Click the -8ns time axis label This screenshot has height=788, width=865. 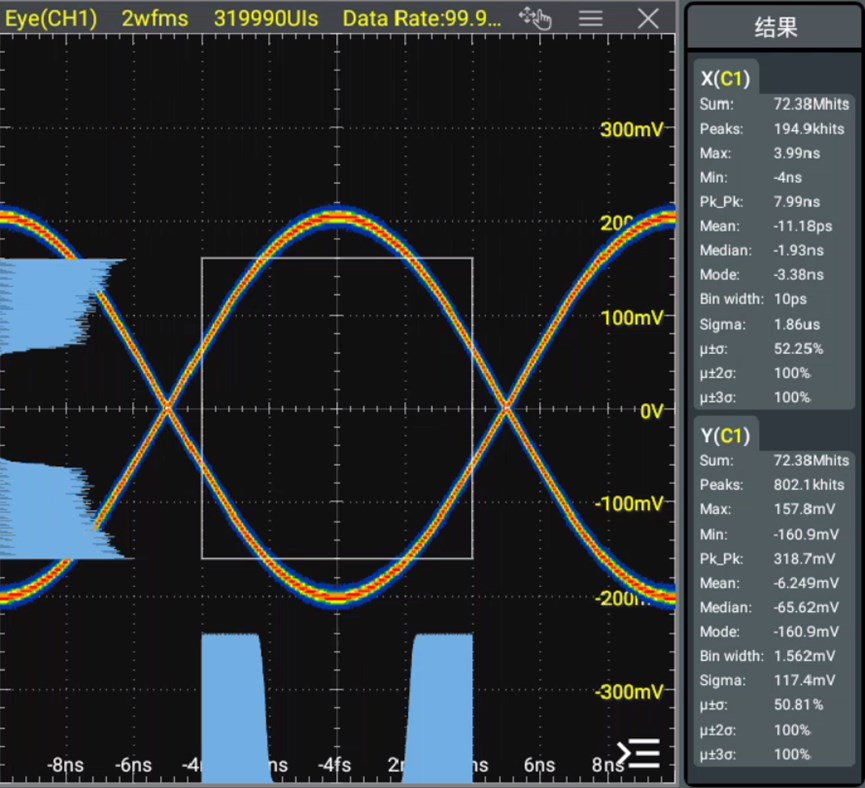(65, 765)
